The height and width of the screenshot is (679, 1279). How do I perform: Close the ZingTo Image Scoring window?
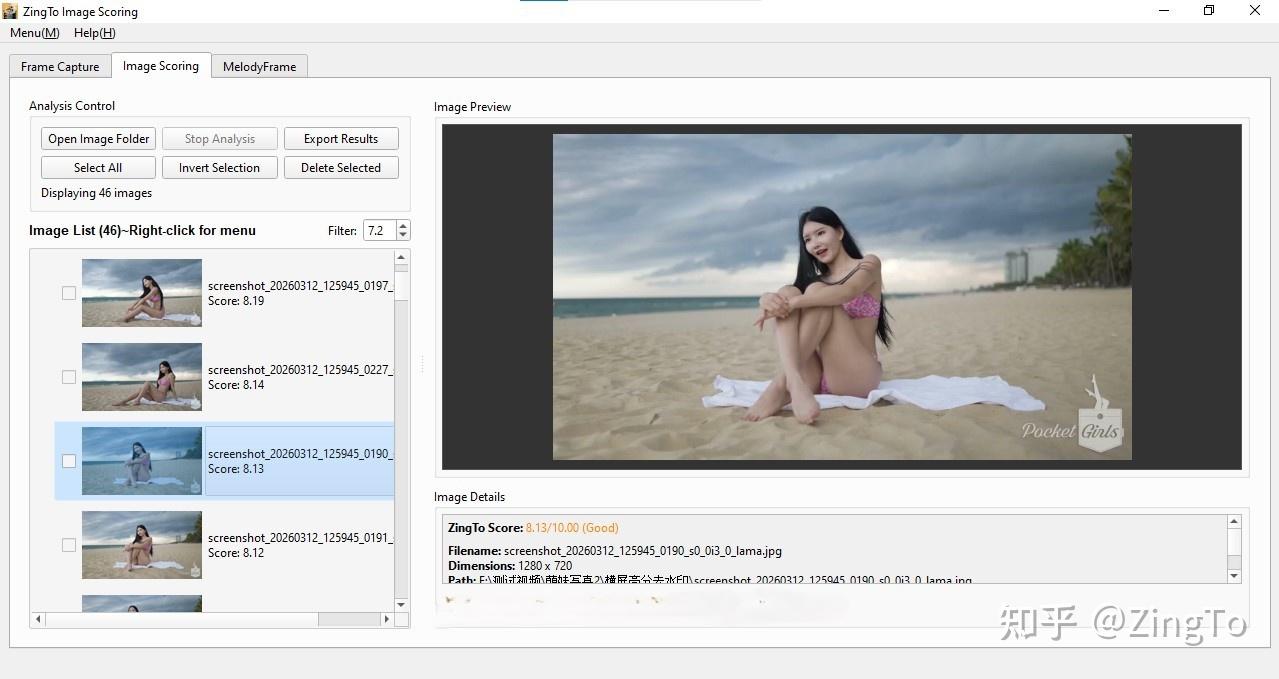coord(1255,11)
